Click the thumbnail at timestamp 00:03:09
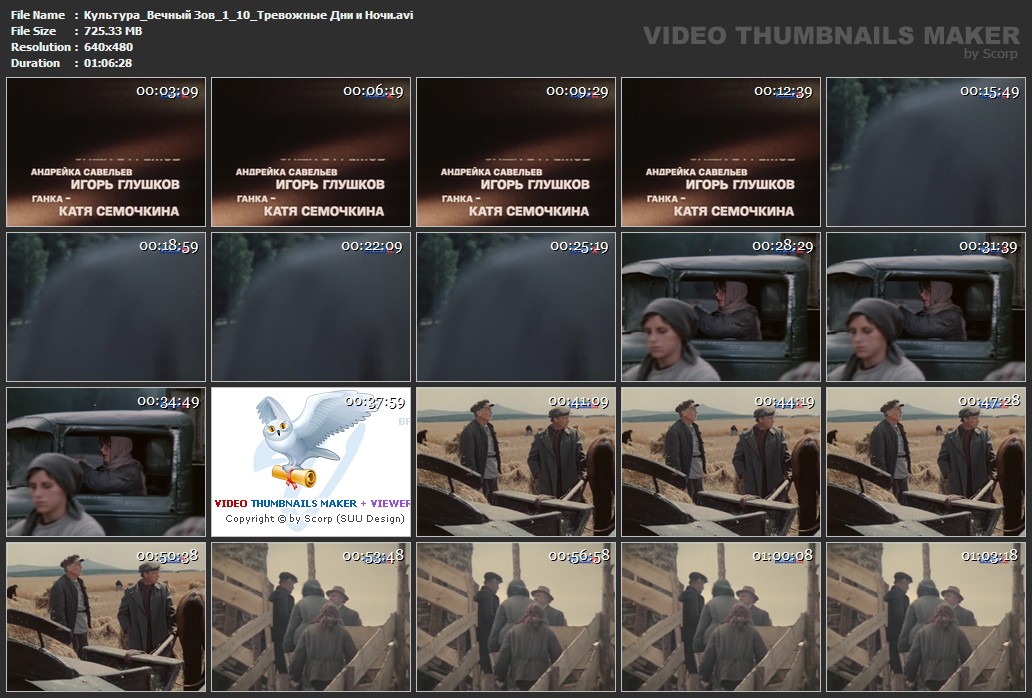Image resolution: width=1032 pixels, height=698 pixels. [x=105, y=152]
